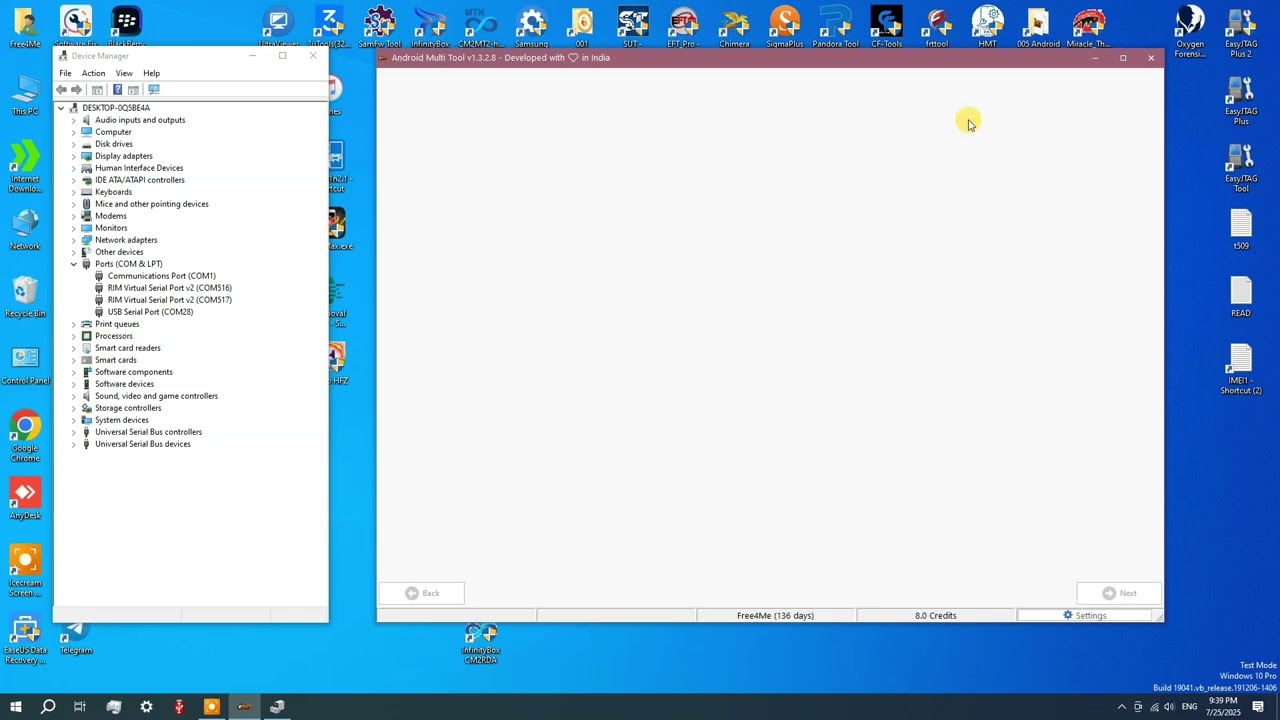Expand Universal Serial Bus controllers node
Image resolution: width=1280 pixels, height=720 pixels.
(x=73, y=432)
